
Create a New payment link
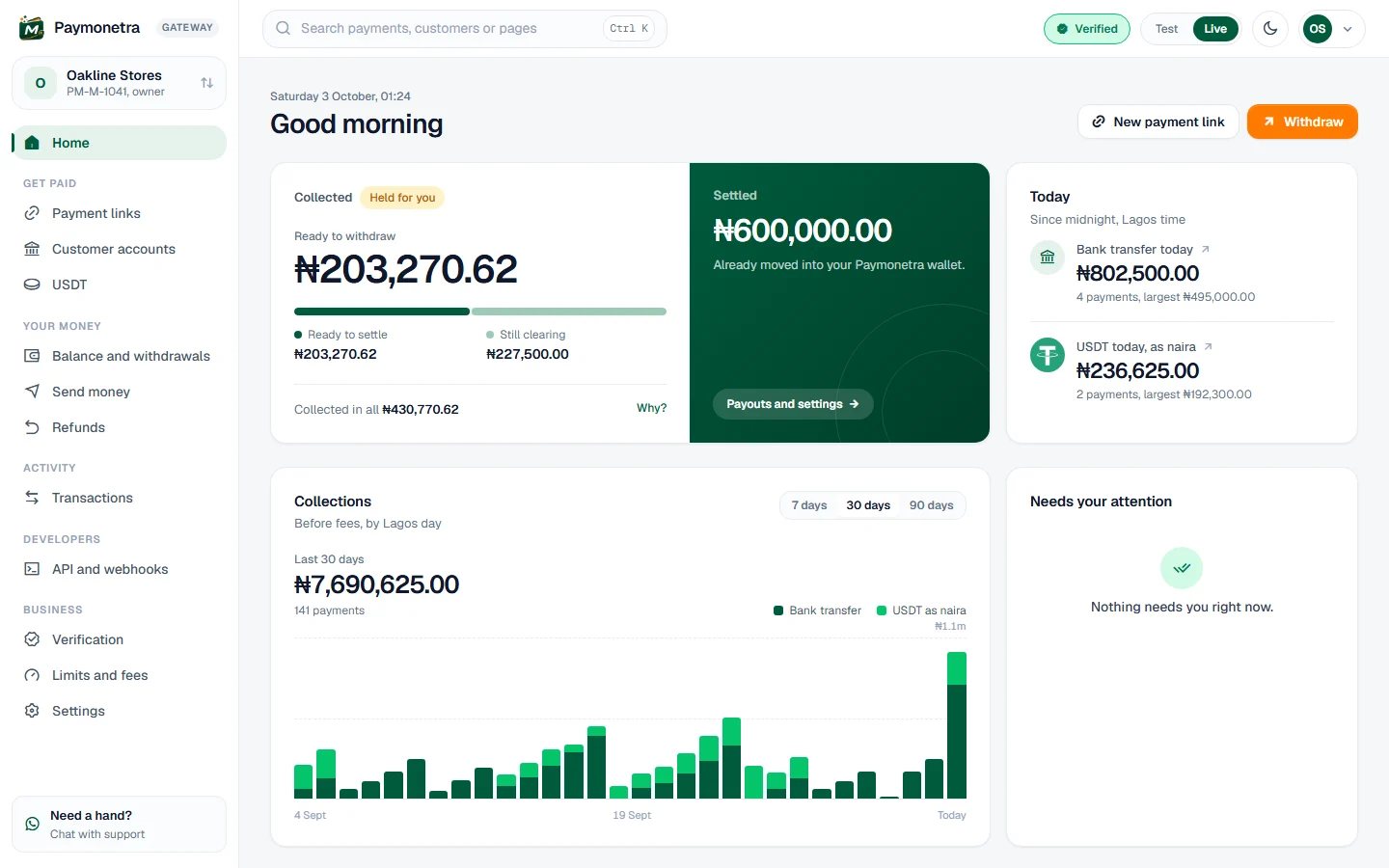click(1157, 122)
